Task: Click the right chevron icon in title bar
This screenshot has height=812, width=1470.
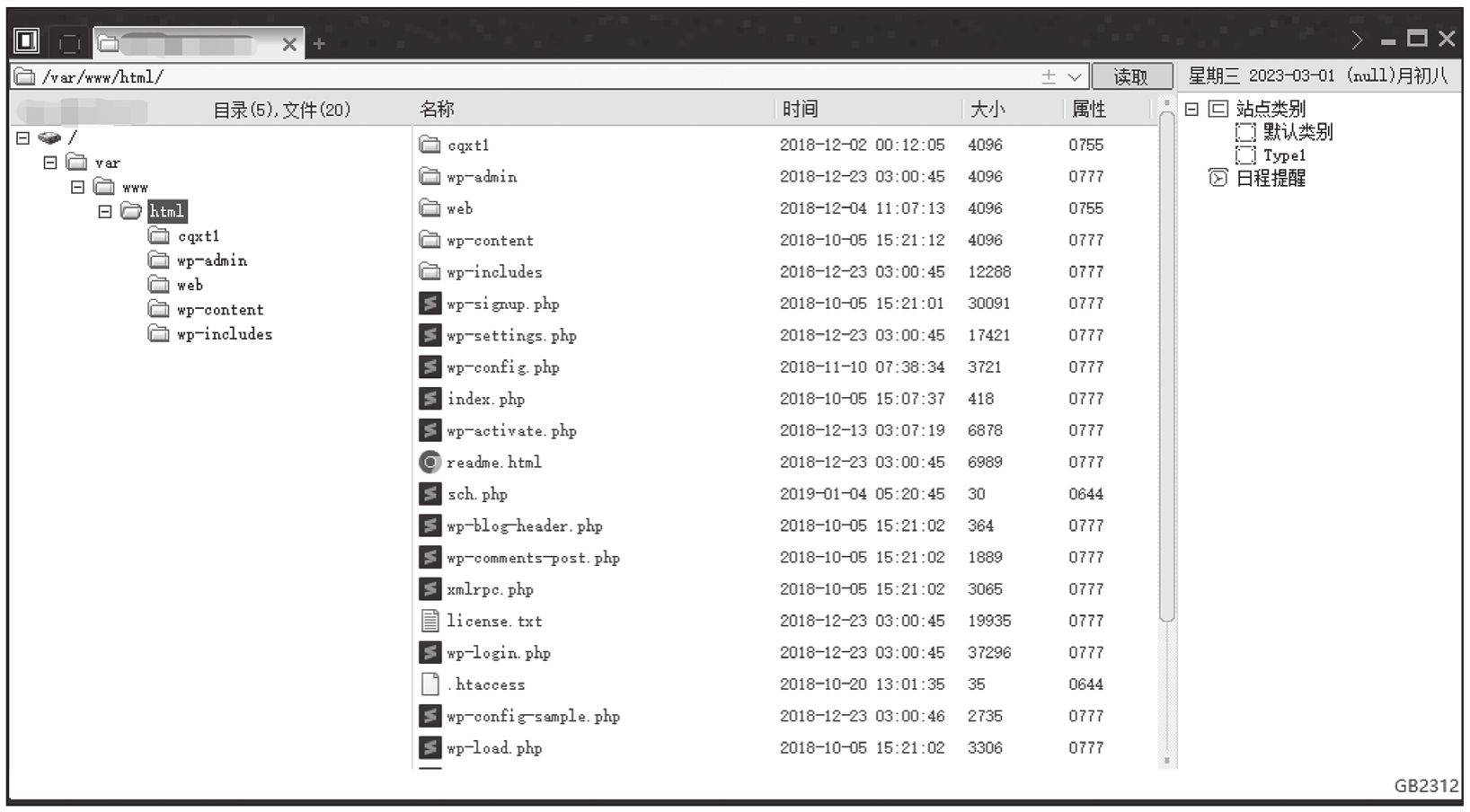Action: (1357, 40)
